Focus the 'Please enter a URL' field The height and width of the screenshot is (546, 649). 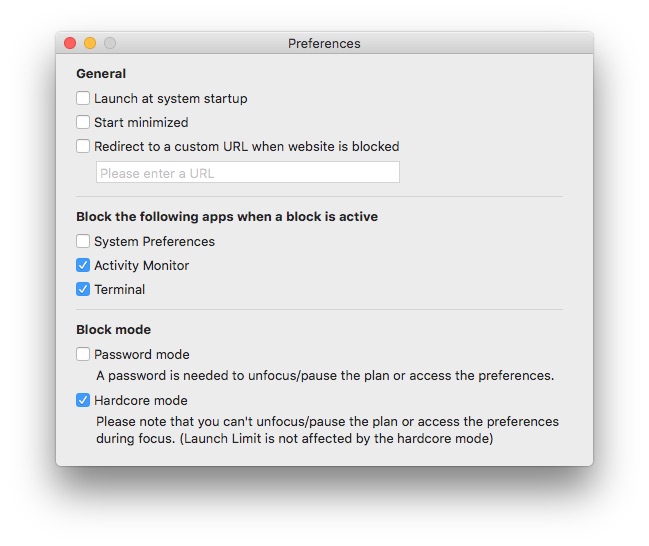point(248,172)
